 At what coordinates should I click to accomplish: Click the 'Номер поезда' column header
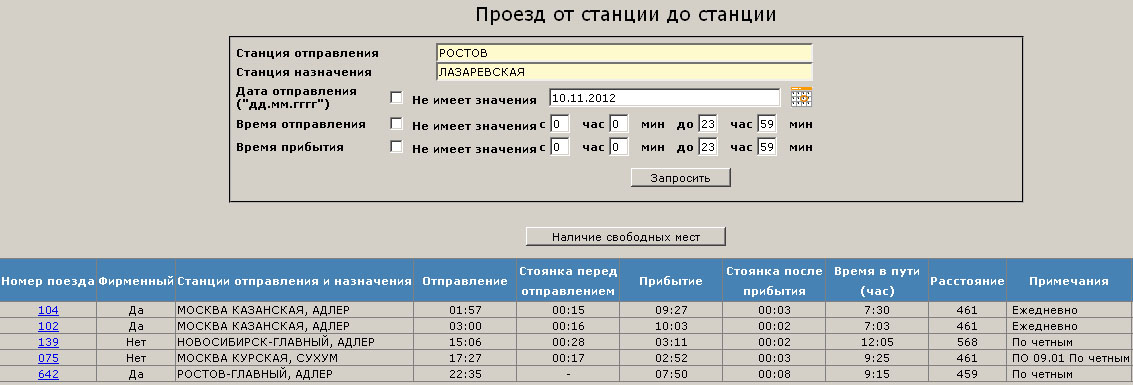click(48, 281)
